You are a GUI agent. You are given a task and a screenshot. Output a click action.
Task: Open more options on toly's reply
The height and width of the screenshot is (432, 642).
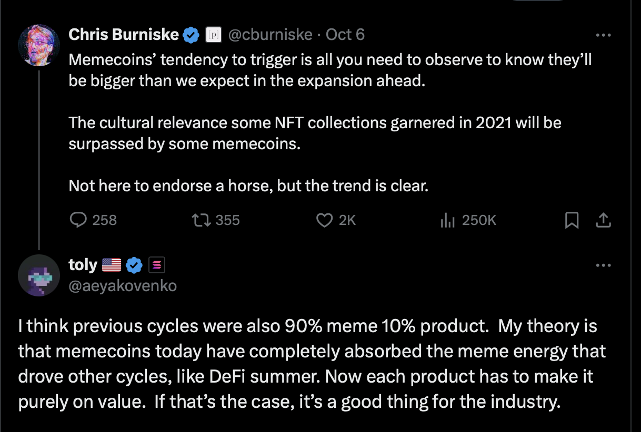click(603, 265)
